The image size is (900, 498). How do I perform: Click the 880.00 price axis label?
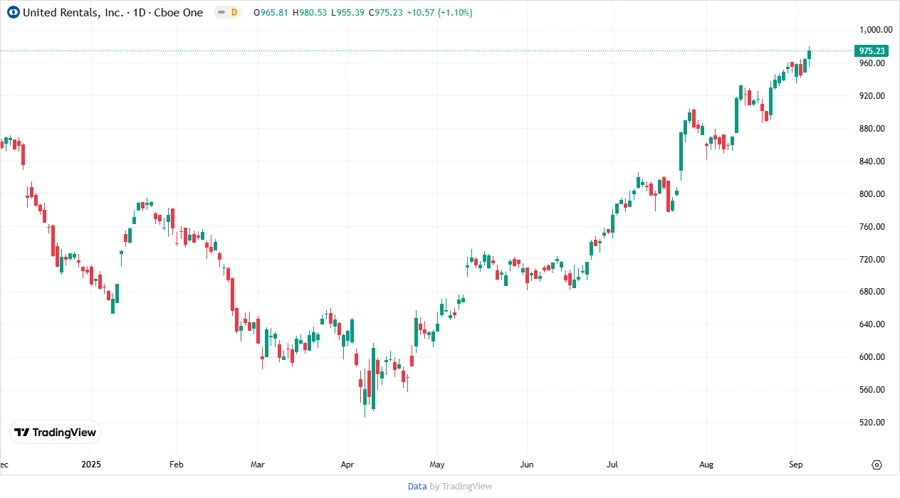pos(872,129)
